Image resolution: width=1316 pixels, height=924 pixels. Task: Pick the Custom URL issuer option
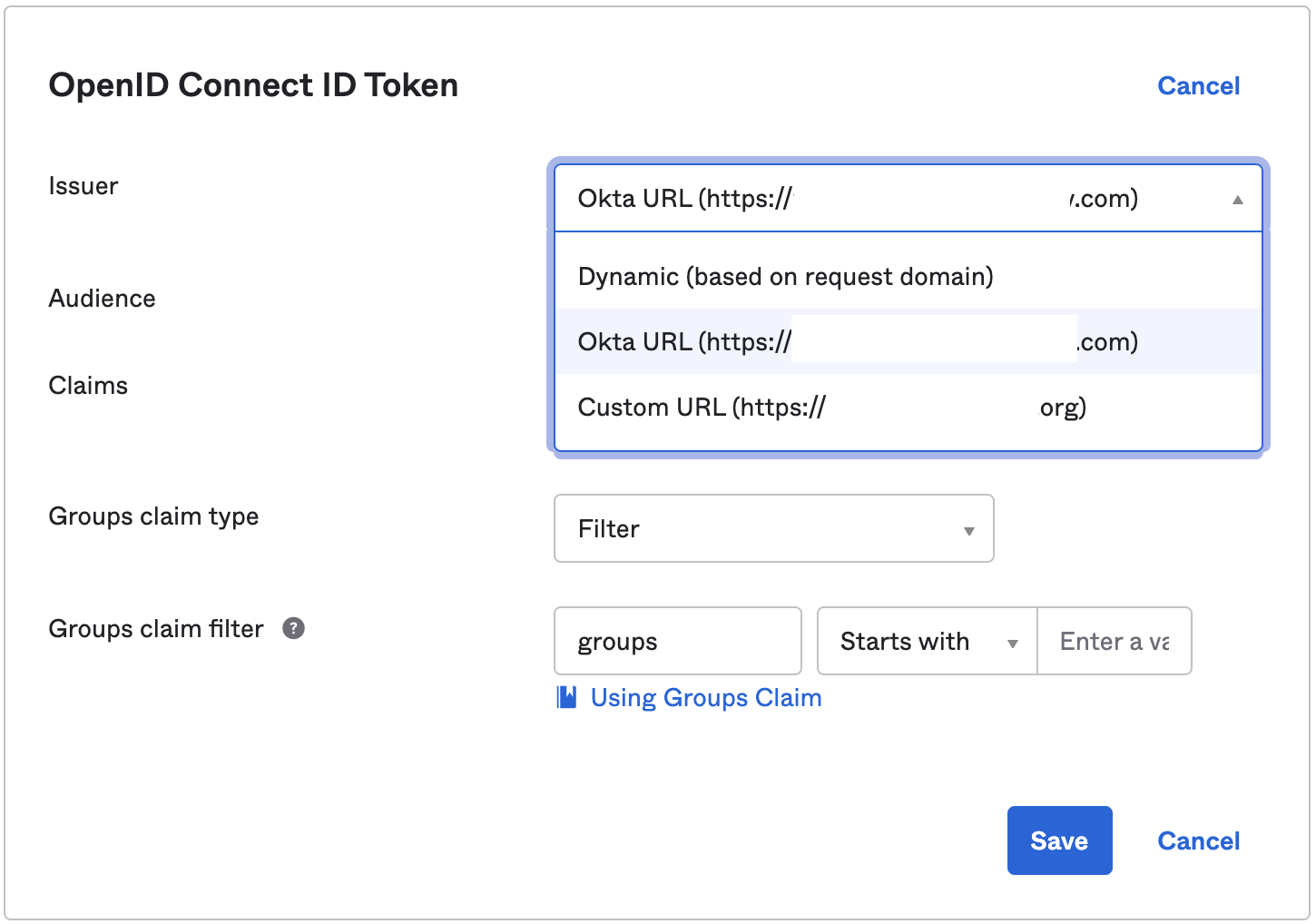tap(831, 408)
